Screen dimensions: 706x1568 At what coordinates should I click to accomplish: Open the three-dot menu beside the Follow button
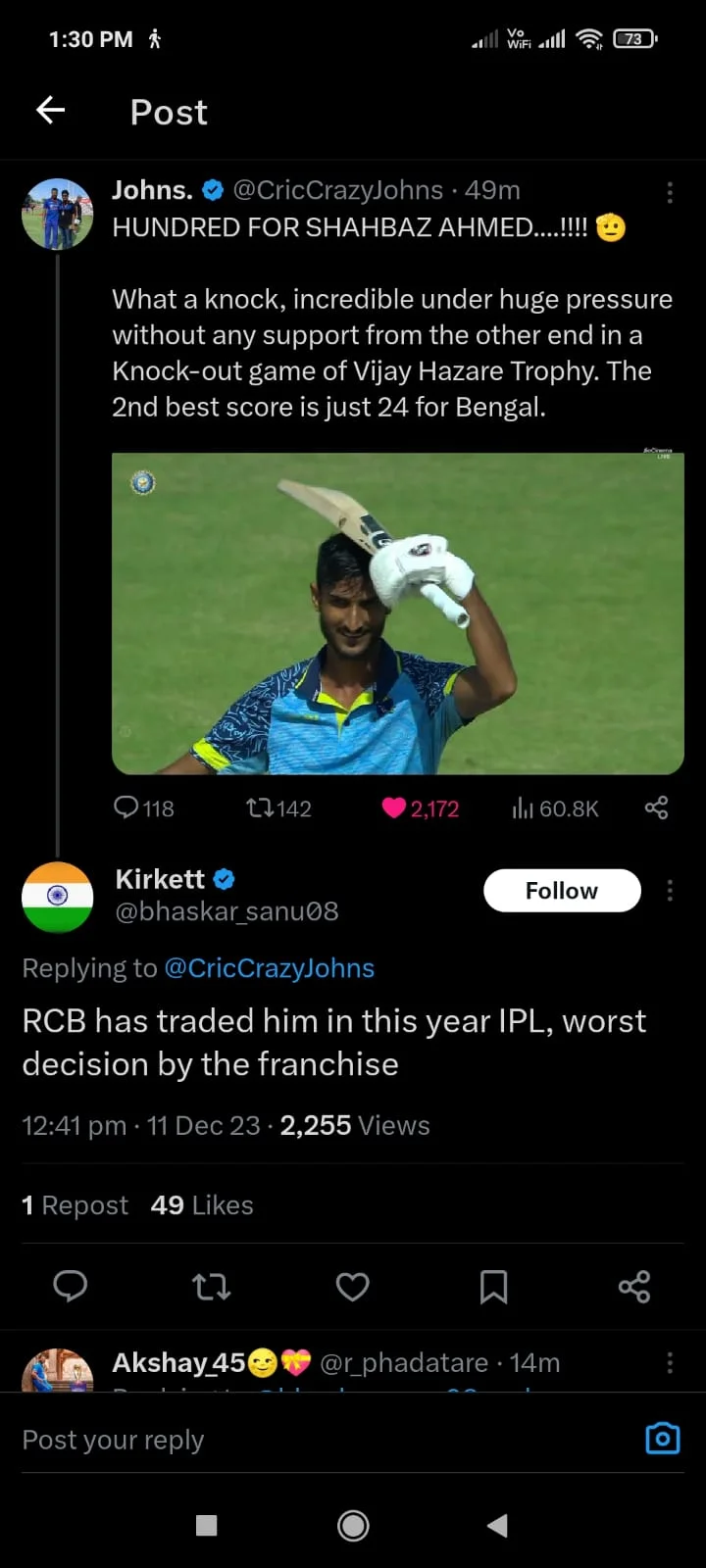(x=670, y=890)
